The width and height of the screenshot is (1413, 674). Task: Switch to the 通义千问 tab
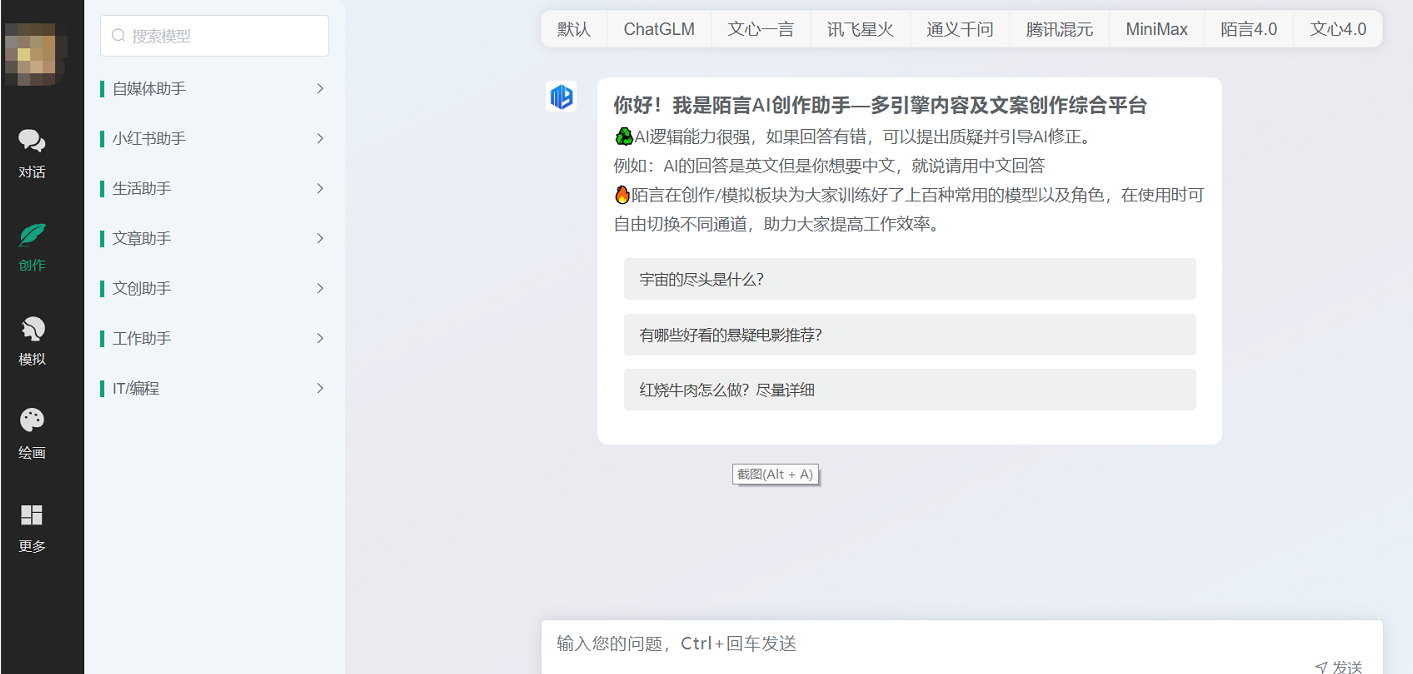[960, 29]
